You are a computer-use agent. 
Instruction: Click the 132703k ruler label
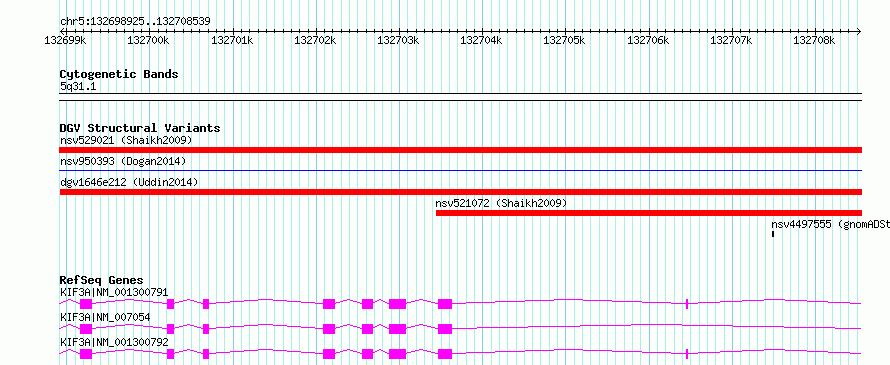[398, 40]
